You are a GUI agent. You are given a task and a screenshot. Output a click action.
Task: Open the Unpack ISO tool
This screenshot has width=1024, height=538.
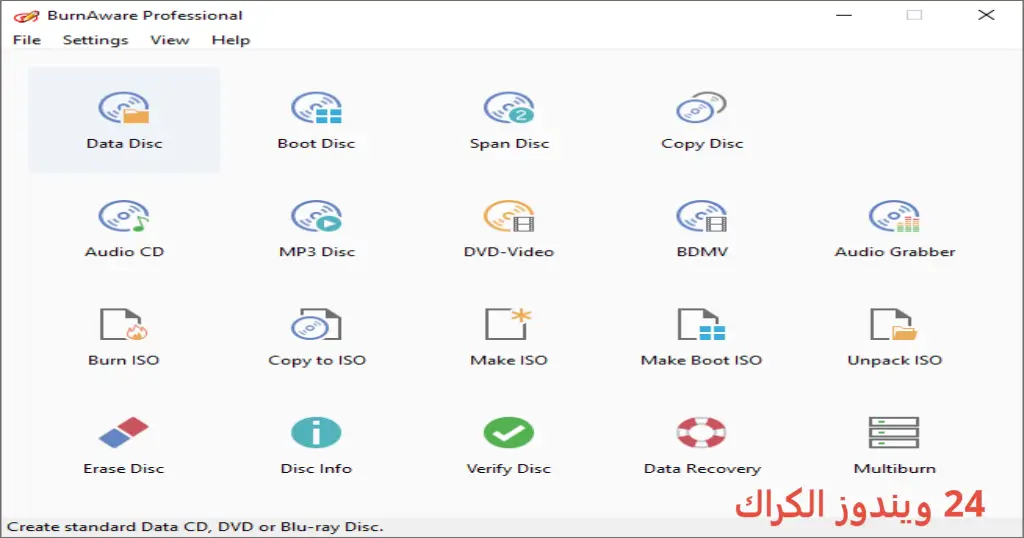(895, 337)
